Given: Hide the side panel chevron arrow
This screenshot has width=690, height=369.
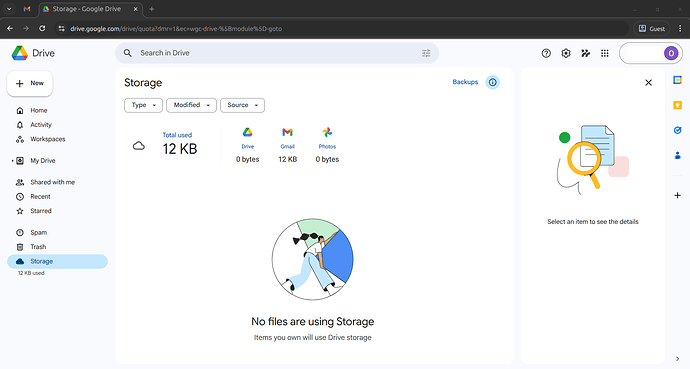Looking at the screenshot, I should (x=678, y=358).
